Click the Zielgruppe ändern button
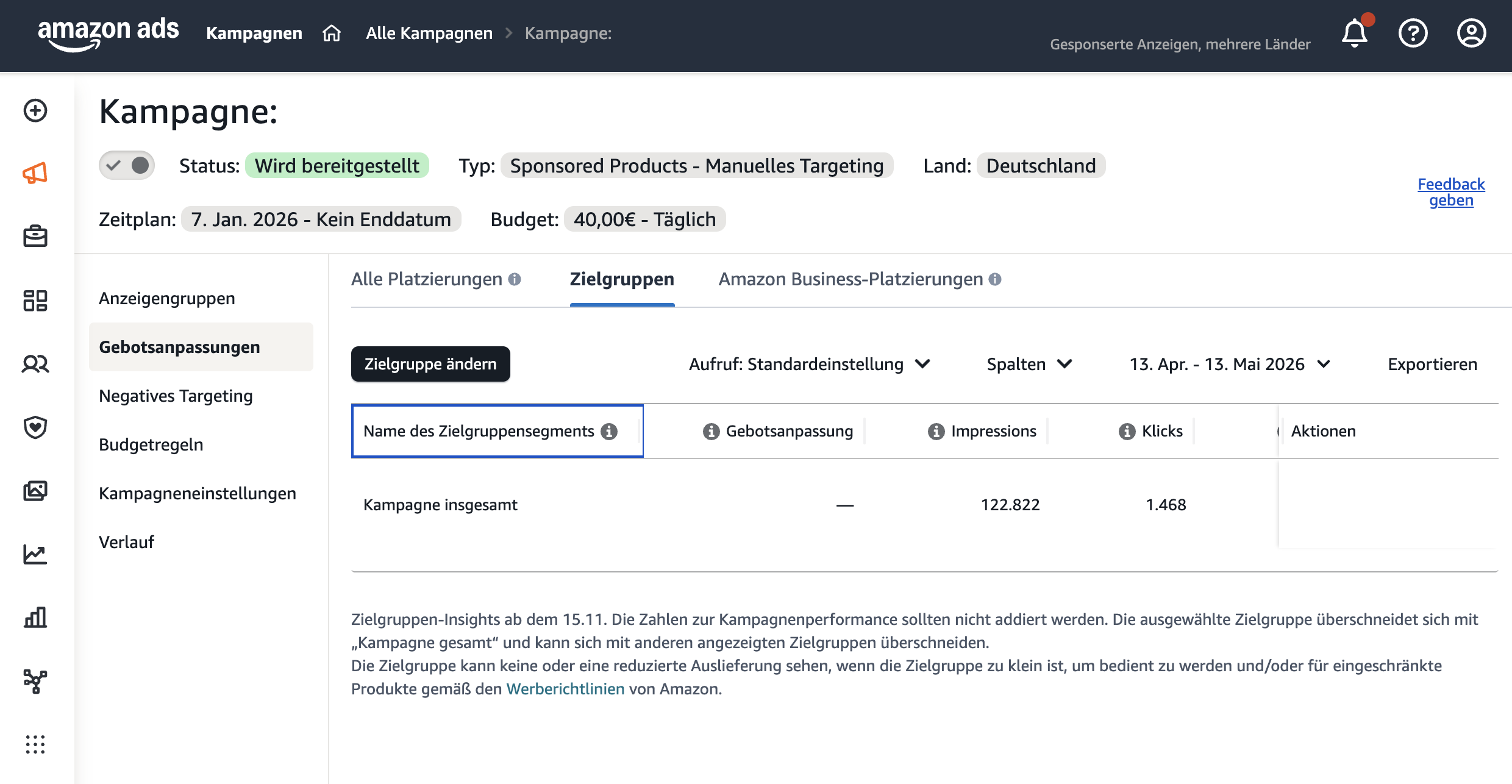 [x=430, y=364]
